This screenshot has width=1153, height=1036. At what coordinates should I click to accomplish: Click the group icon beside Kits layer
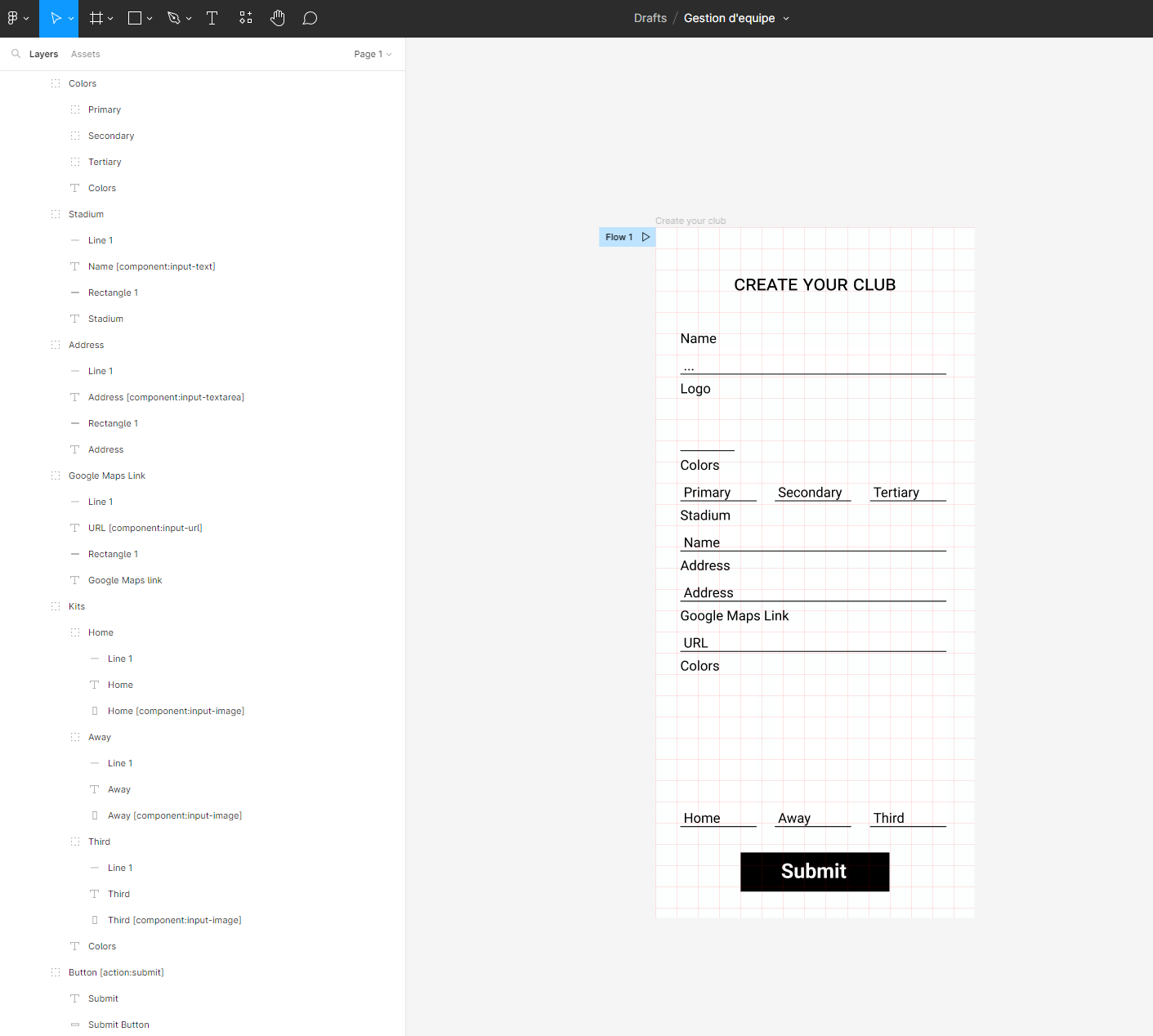pyautogui.click(x=56, y=606)
